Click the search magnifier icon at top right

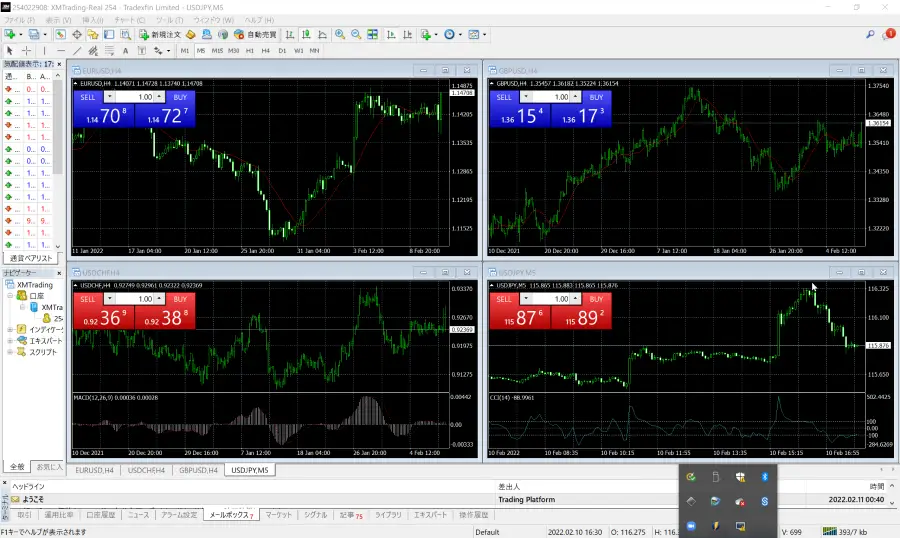[x=871, y=34]
